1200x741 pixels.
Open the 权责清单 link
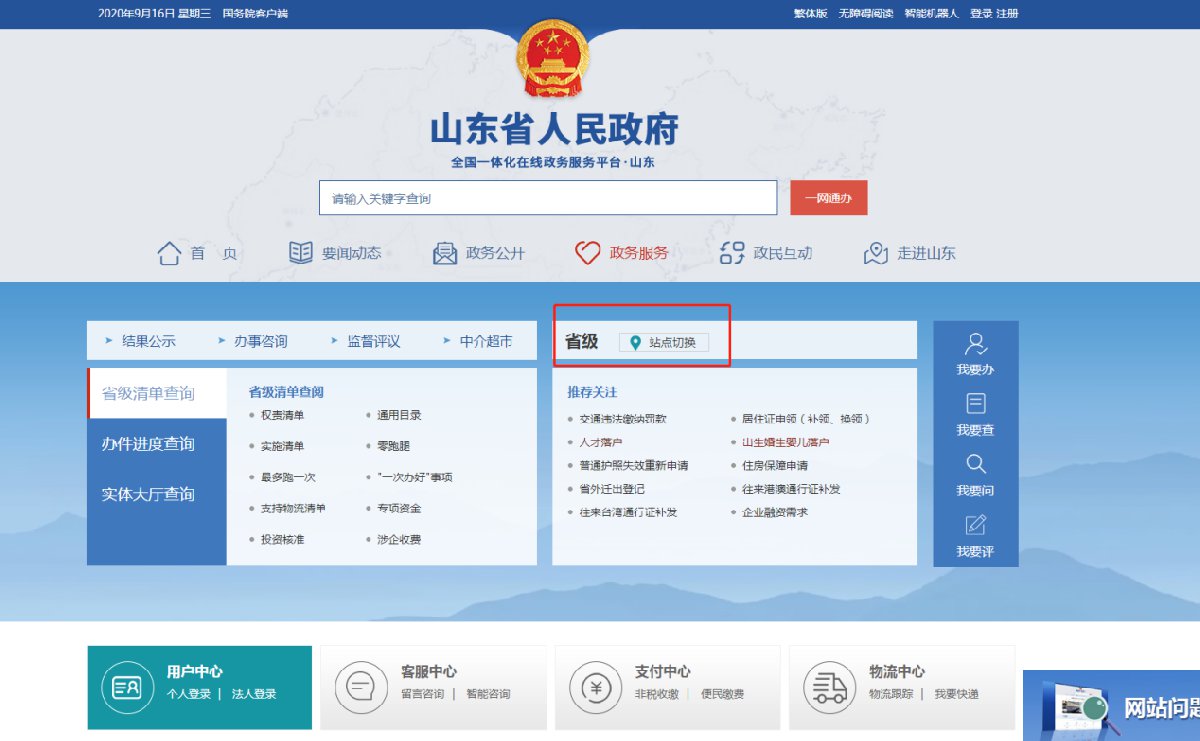coord(282,415)
